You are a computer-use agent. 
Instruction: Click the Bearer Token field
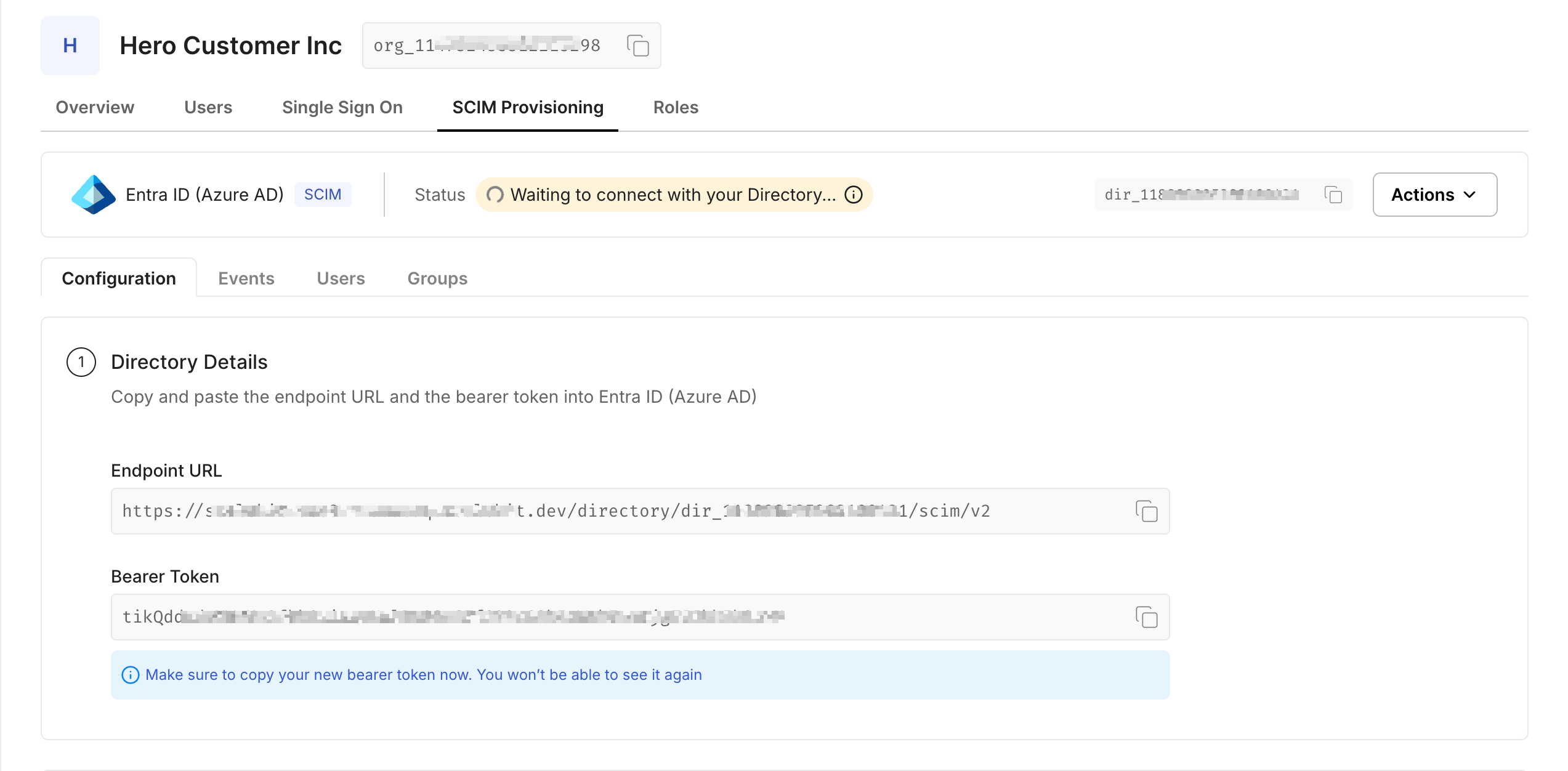(616, 617)
